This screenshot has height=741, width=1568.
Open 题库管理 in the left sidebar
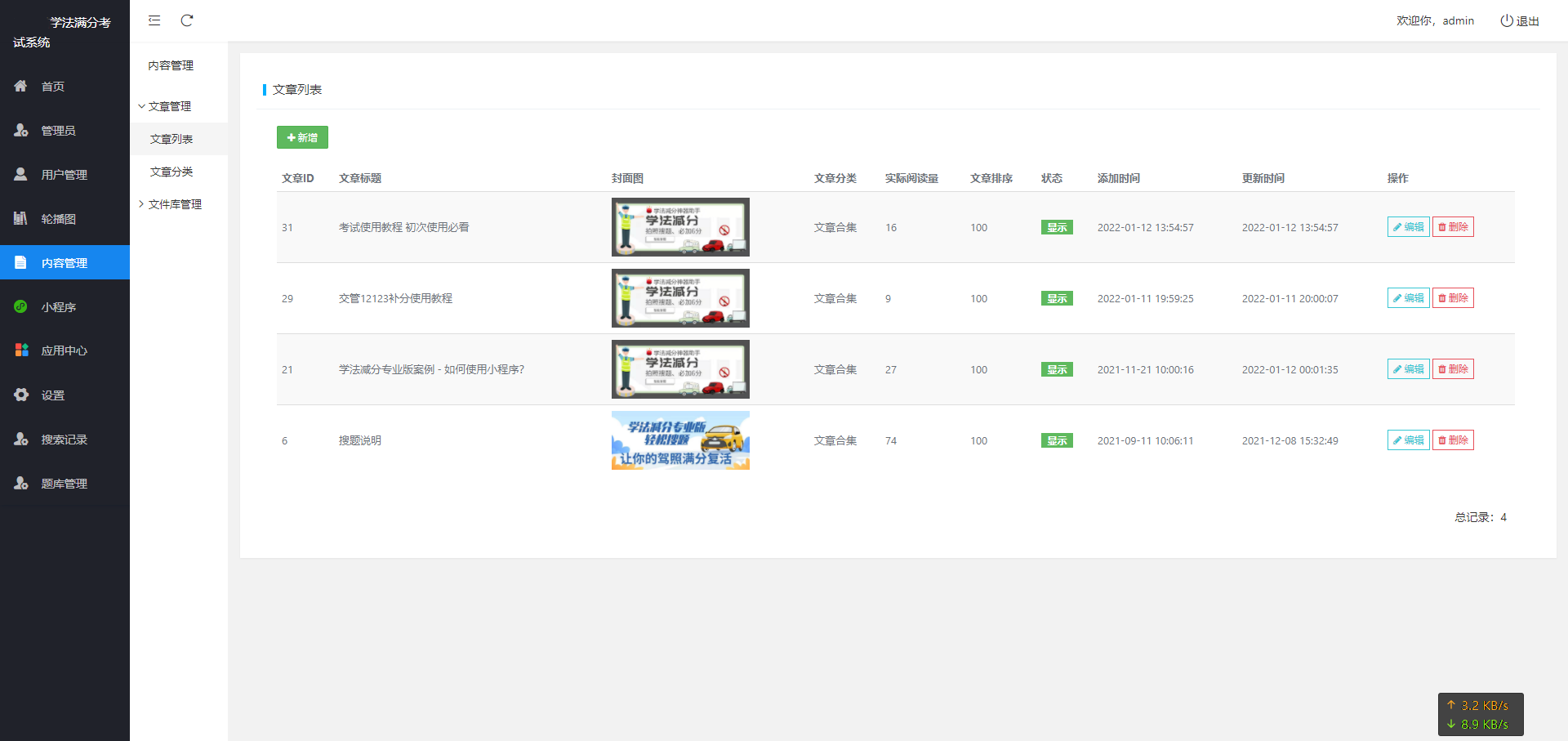64,484
